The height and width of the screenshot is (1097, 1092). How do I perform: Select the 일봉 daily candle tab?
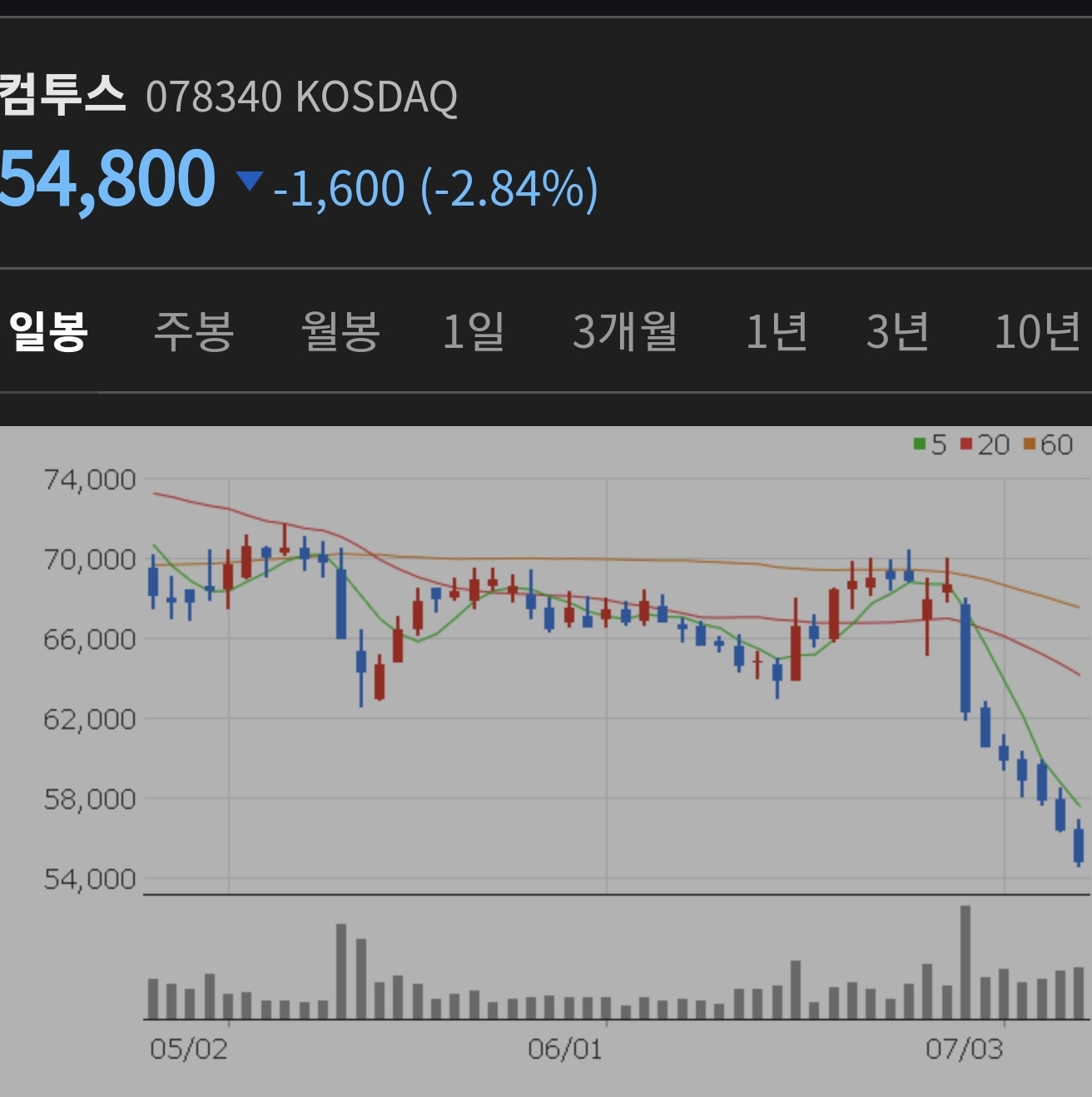click(48, 331)
